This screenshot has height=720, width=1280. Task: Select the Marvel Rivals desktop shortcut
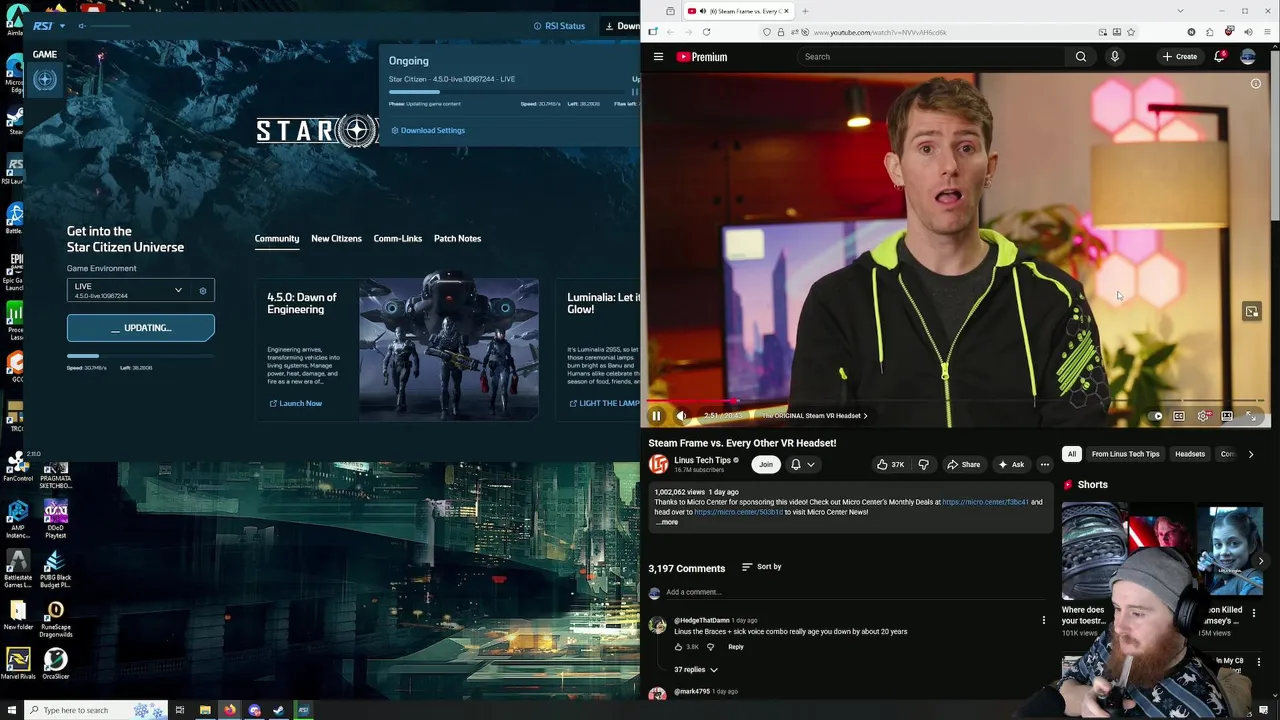tap(17, 664)
